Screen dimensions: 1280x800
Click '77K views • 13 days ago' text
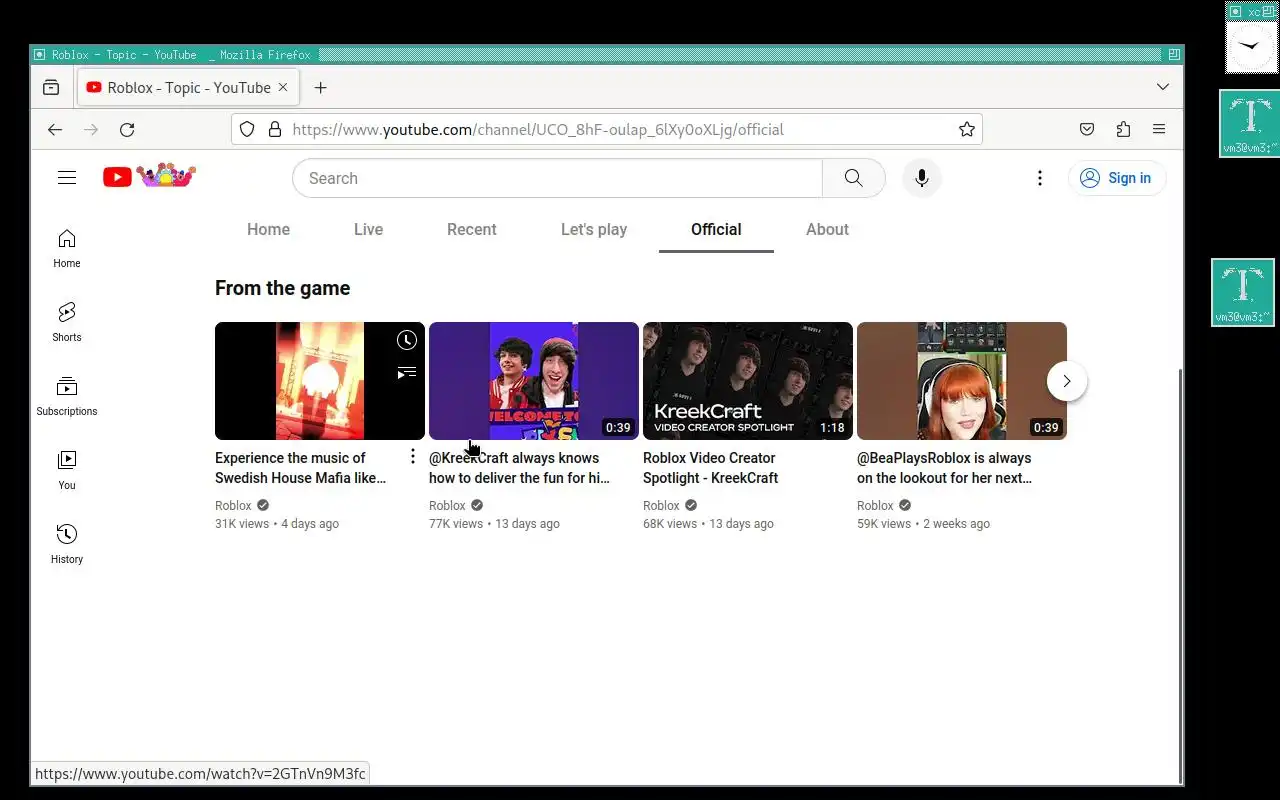[x=494, y=524]
